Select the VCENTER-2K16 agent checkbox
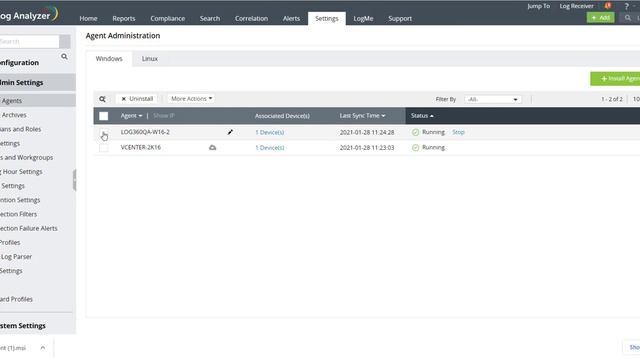 [104, 148]
